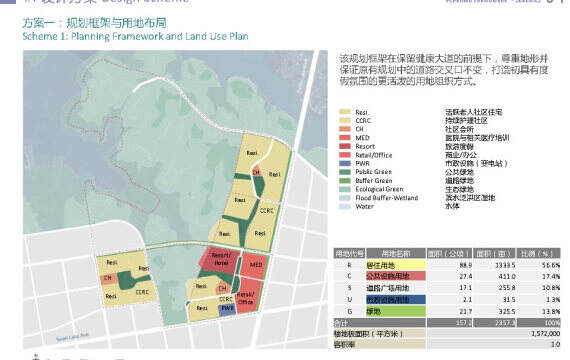Select the MED red swatch in legend
Screen dimensions: 570x360
point(345,137)
